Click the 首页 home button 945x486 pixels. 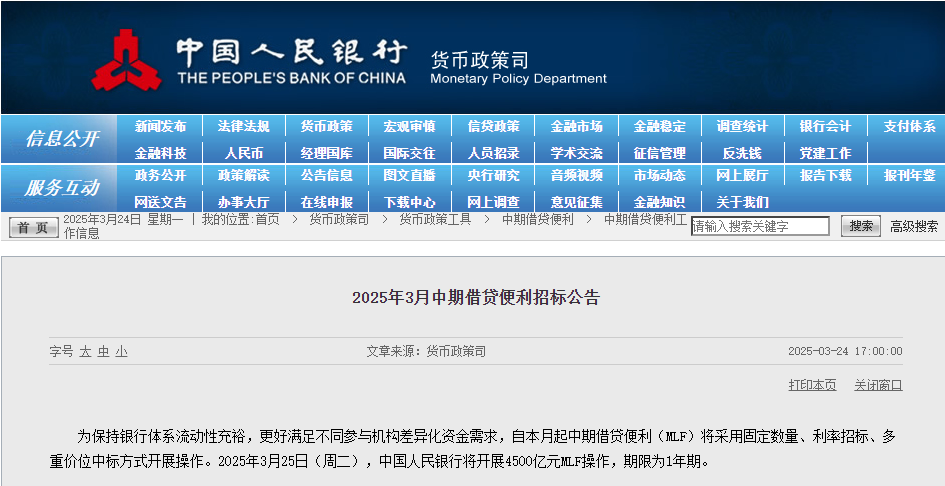pos(34,227)
